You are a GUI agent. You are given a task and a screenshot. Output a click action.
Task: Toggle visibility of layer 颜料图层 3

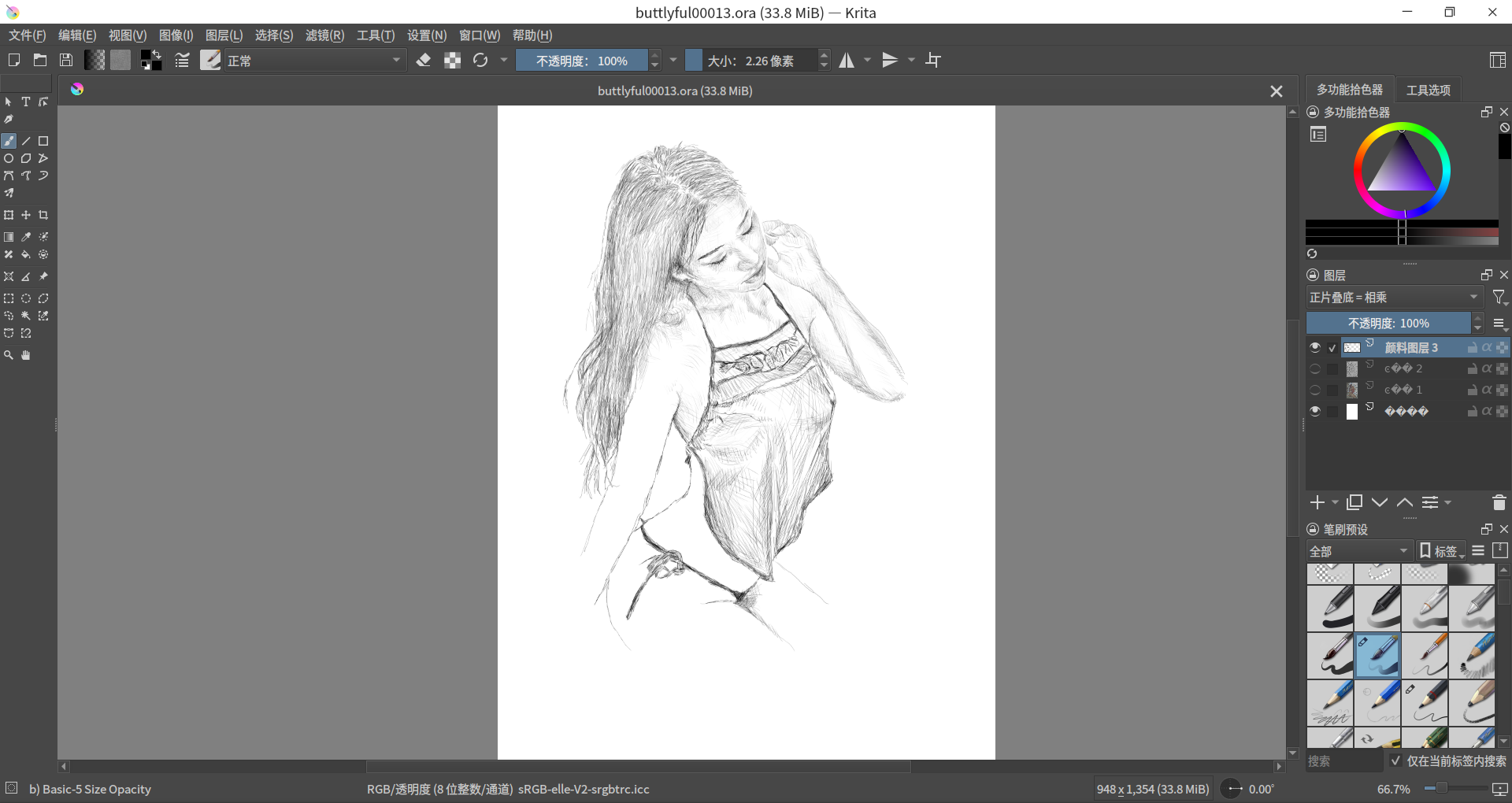(1315, 347)
